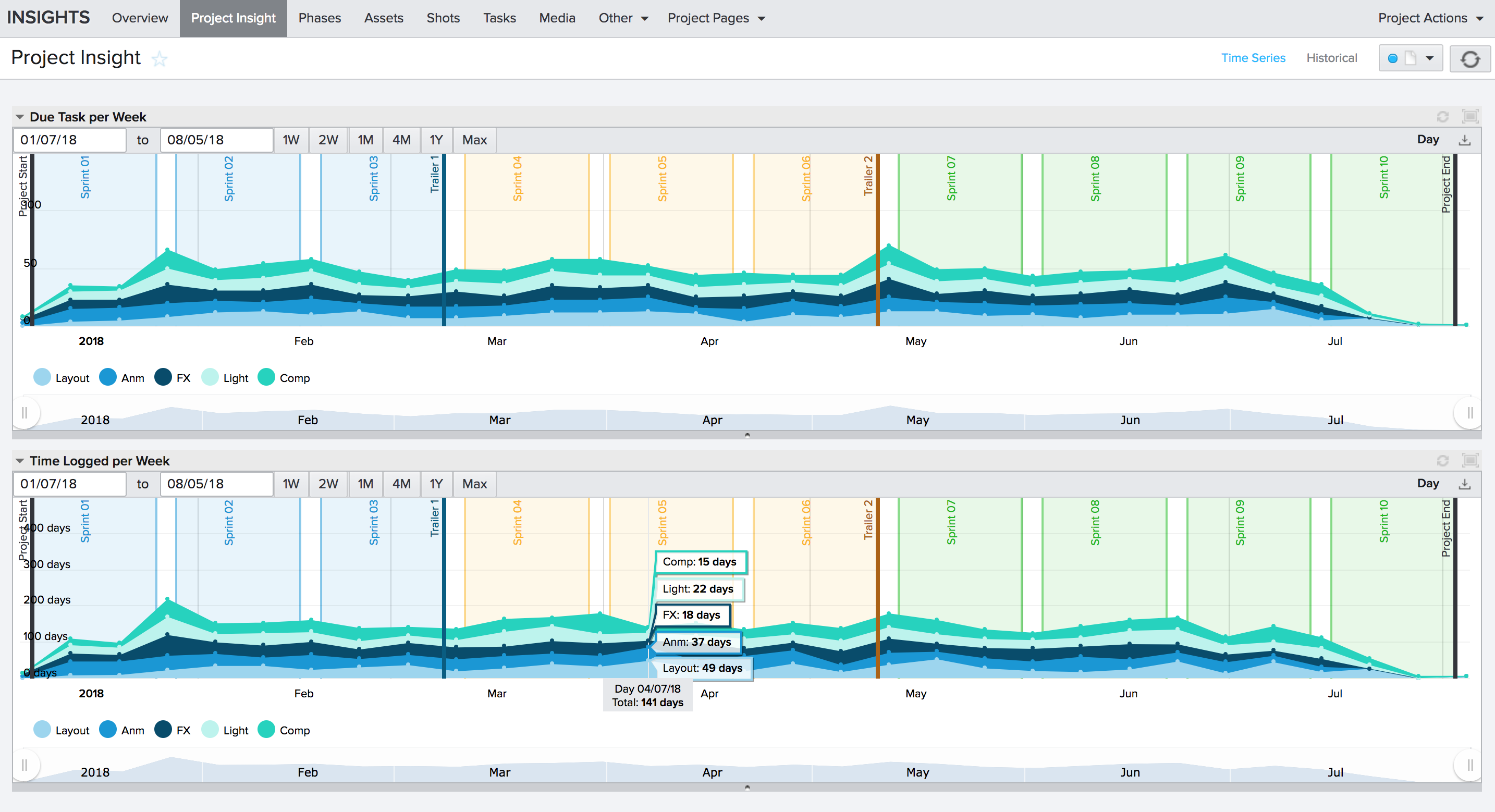Image resolution: width=1495 pixels, height=812 pixels.
Task: Collapse the Due Task per Week section
Action: 20,117
